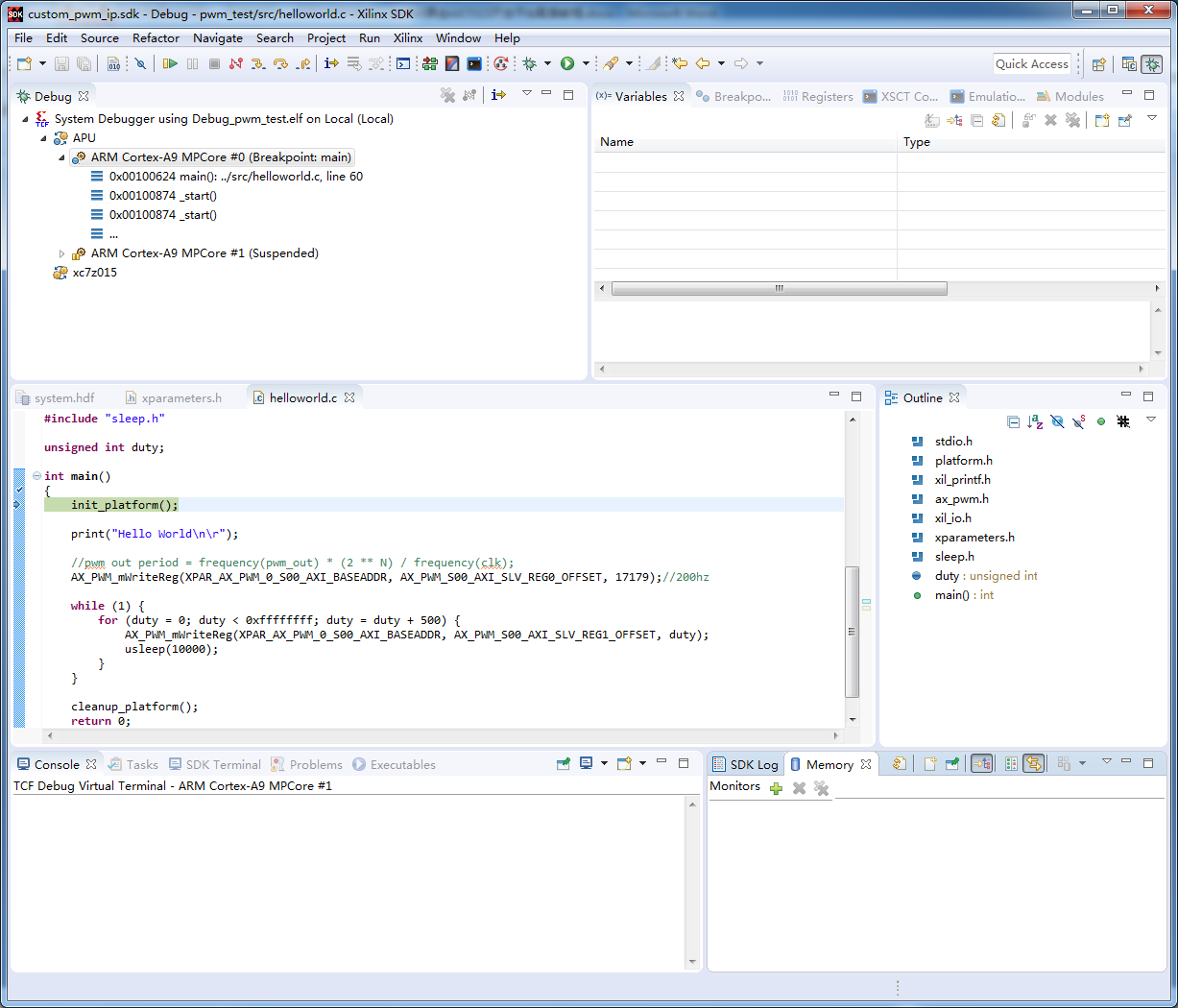Click Collapse All icon in Outline
The image size is (1178, 1008).
[x=1013, y=421]
